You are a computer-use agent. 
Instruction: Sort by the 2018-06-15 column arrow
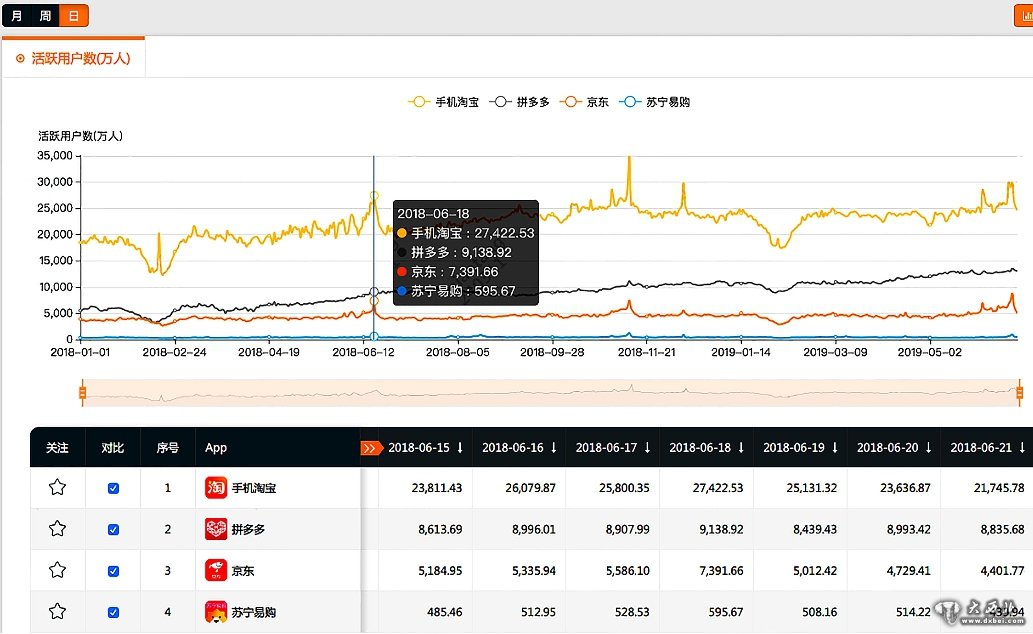(460, 448)
